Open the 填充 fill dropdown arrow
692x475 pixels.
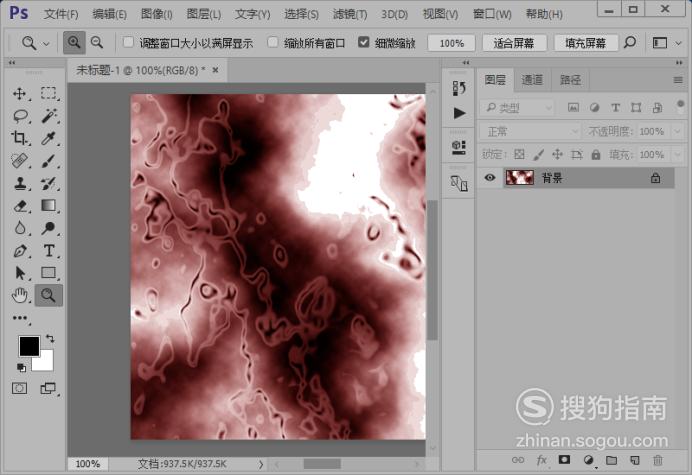pos(677,155)
